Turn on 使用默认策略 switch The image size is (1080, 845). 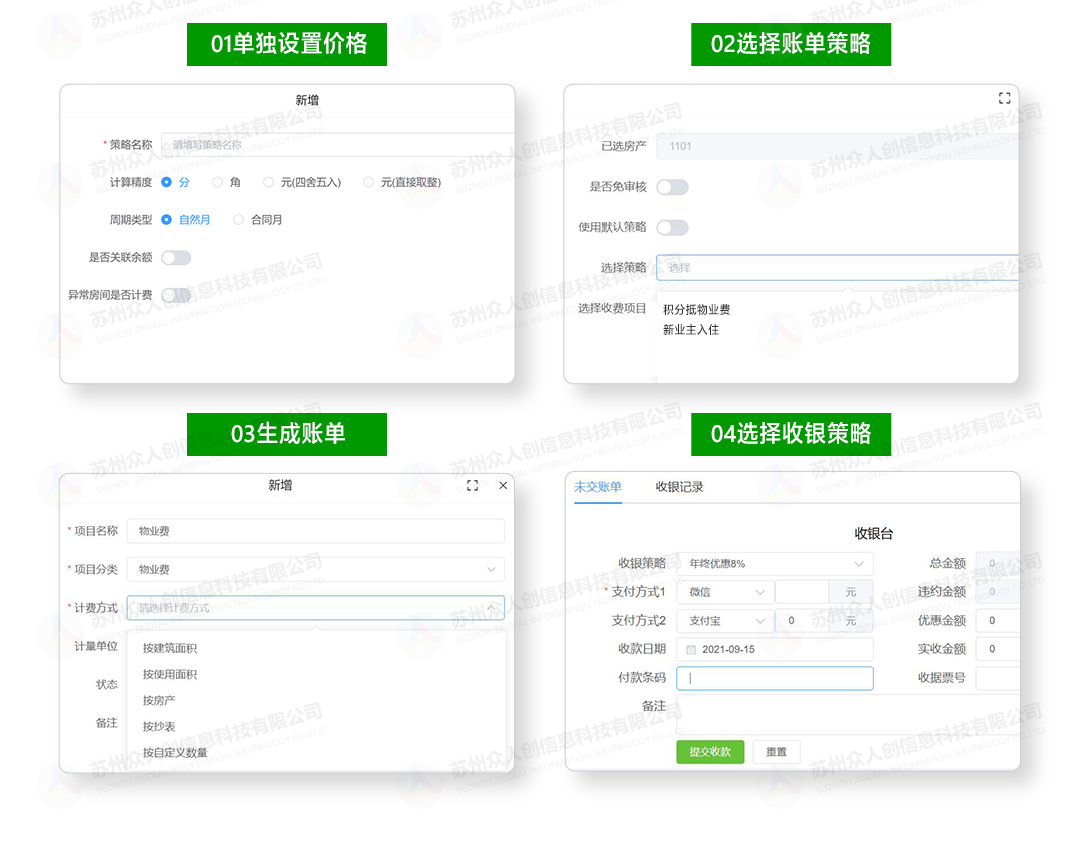672,227
